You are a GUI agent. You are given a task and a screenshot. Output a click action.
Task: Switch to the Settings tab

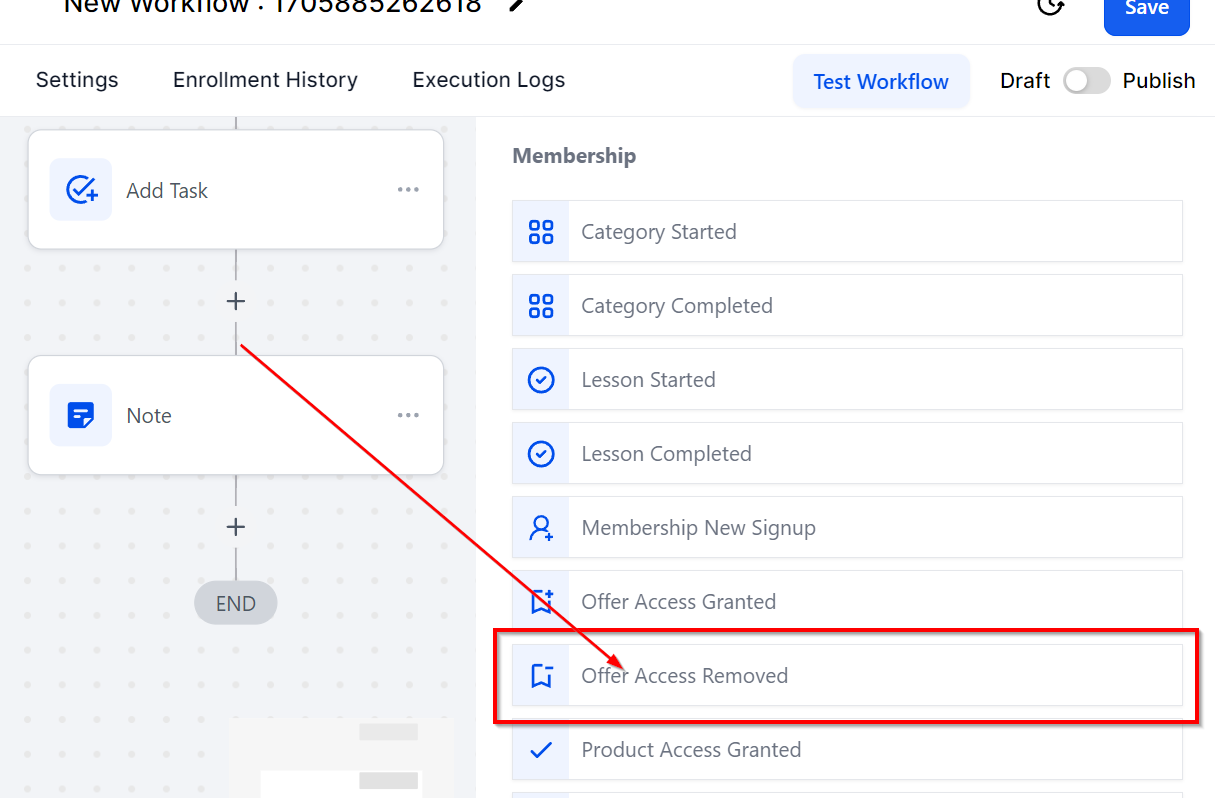pos(77,80)
